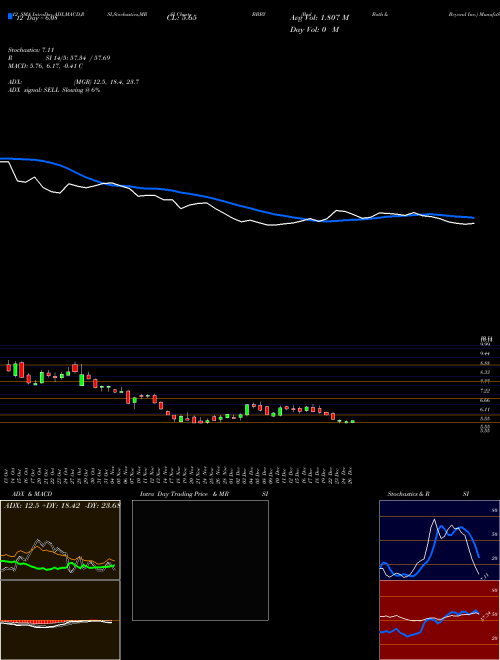Click 'Intra Day Trading Price & MR' title
The image size is (500, 660).
click(184, 494)
